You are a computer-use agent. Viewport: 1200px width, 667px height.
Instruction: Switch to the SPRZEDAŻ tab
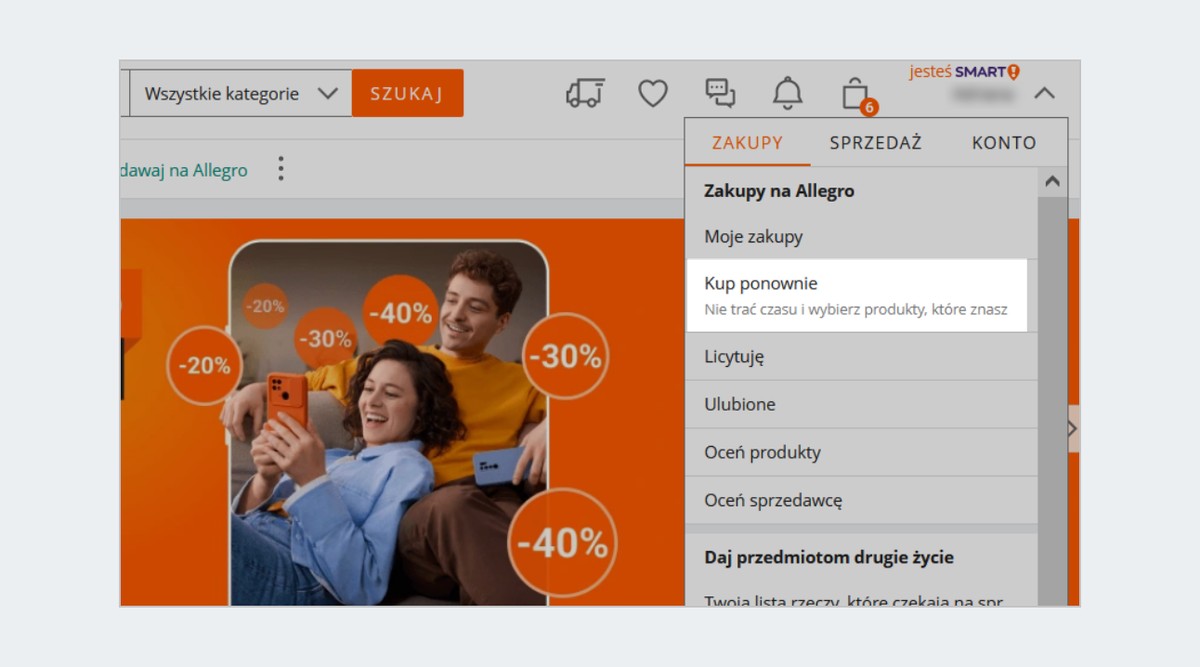(x=875, y=143)
